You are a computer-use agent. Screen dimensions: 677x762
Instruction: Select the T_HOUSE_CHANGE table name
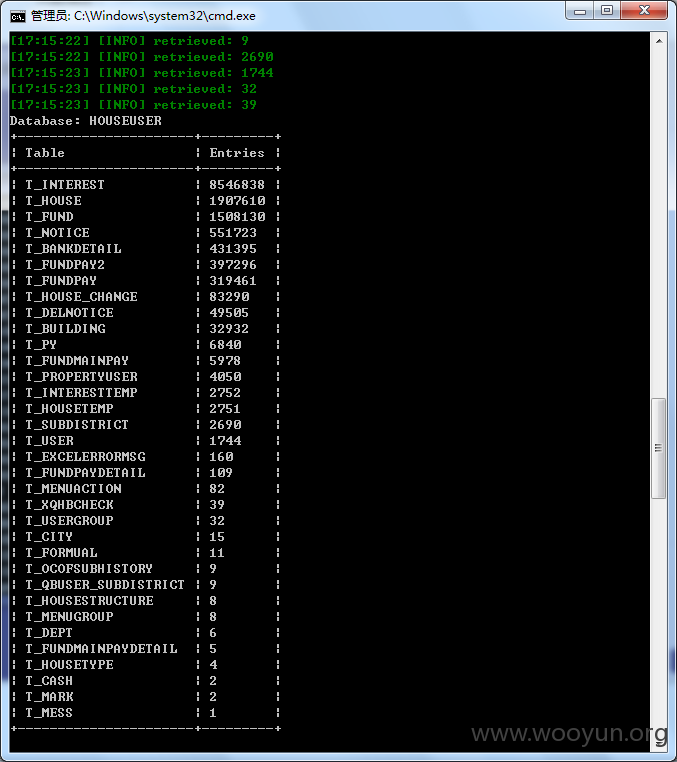click(x=81, y=297)
